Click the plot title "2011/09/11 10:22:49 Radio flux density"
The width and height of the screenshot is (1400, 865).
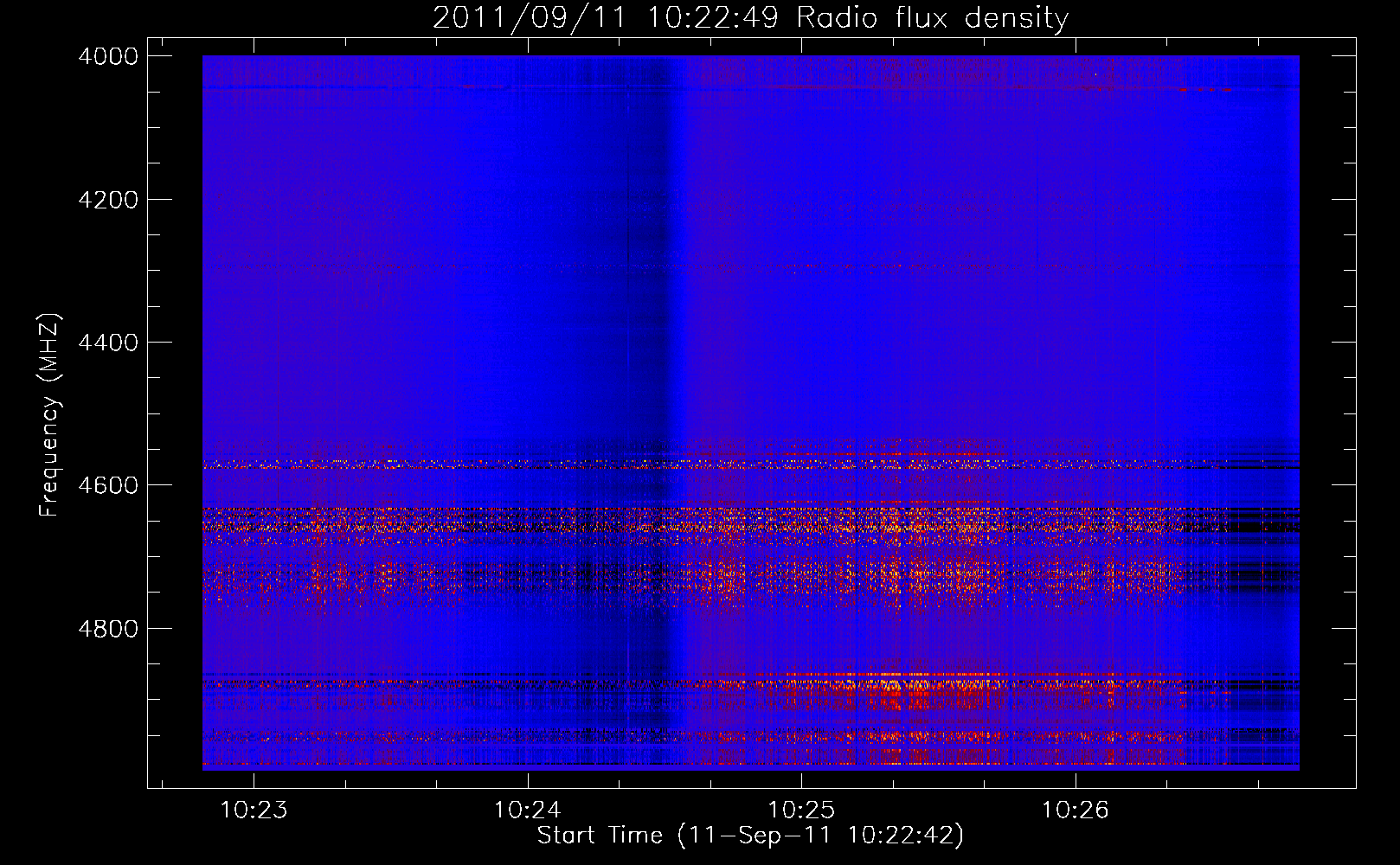click(750, 17)
